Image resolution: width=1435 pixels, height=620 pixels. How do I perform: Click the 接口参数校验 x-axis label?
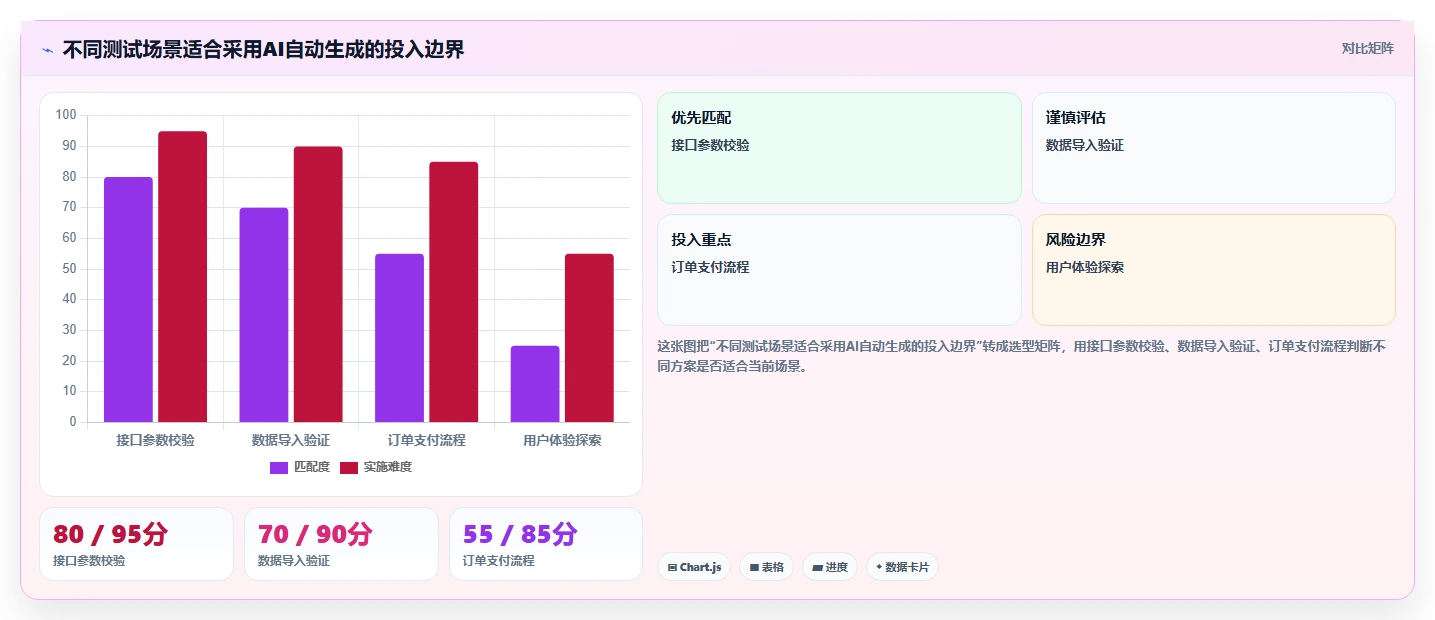pos(155,440)
